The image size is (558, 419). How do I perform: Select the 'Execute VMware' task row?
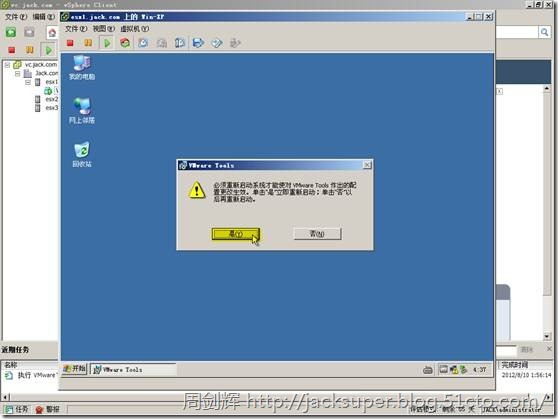(31, 375)
